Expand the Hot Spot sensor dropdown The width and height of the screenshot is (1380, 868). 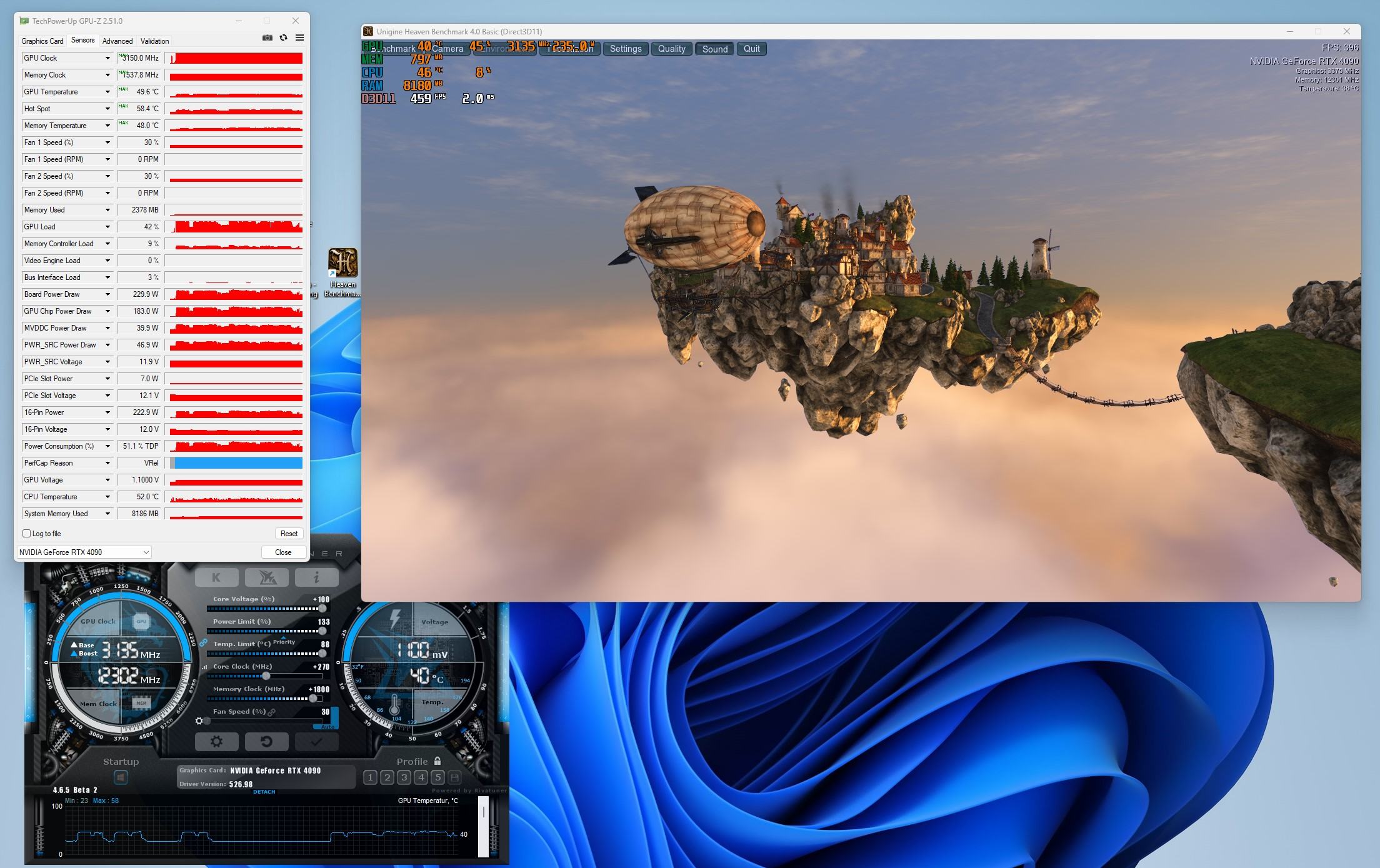click(x=107, y=109)
